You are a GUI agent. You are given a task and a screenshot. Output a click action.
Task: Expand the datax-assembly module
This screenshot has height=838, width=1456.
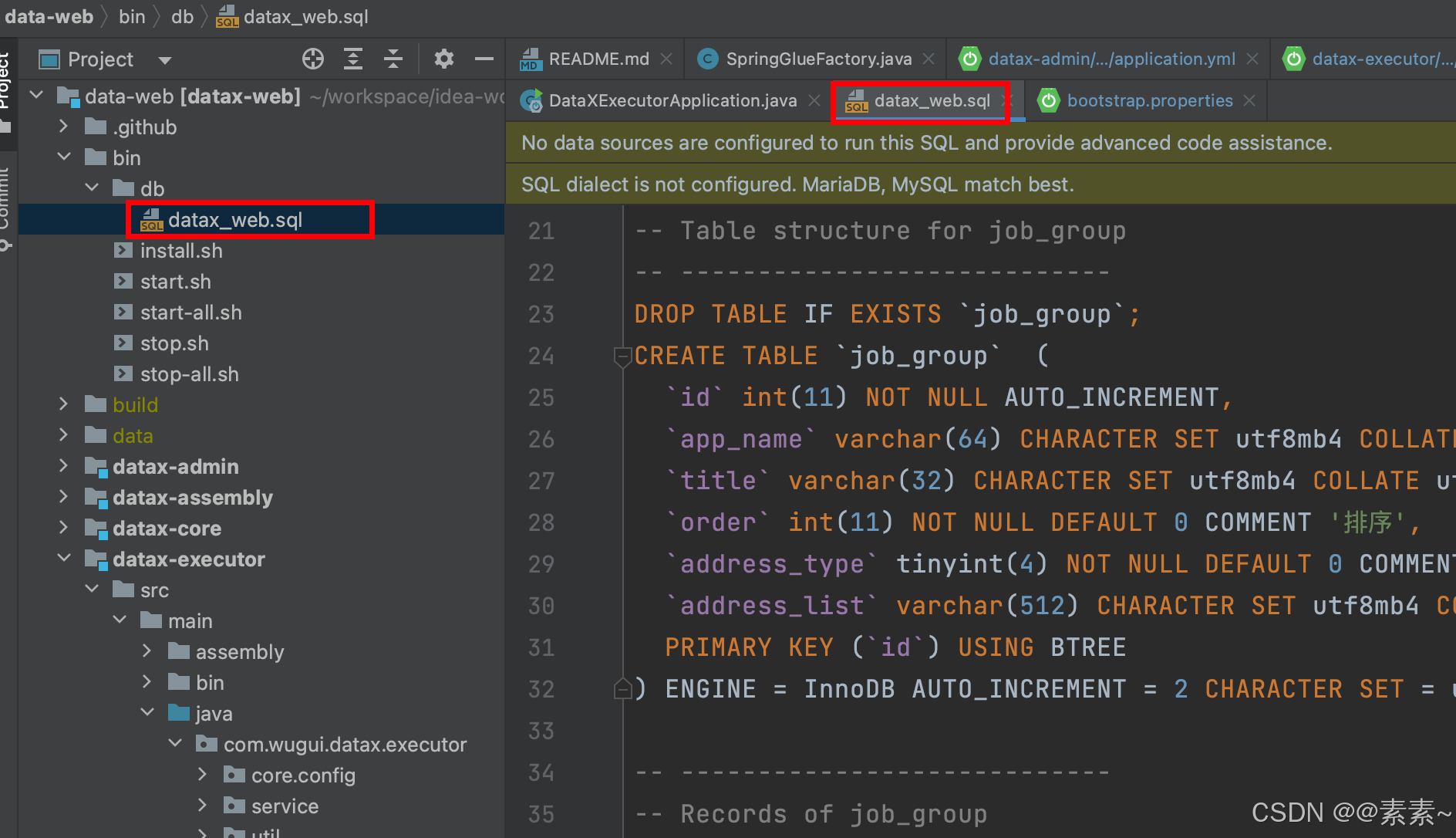pyautogui.click(x=63, y=497)
